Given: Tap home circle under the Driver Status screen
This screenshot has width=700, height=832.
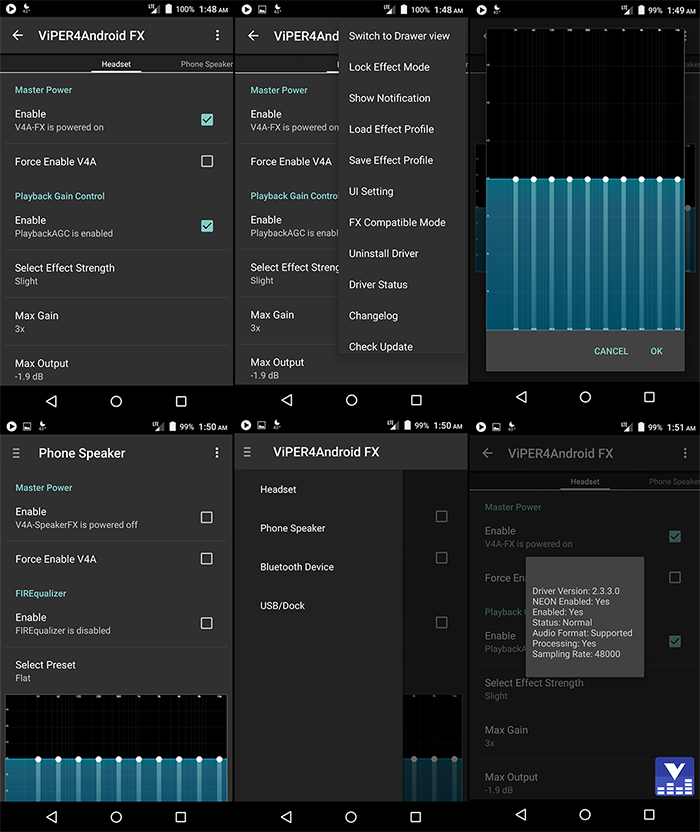Looking at the screenshot, I should (585, 814).
